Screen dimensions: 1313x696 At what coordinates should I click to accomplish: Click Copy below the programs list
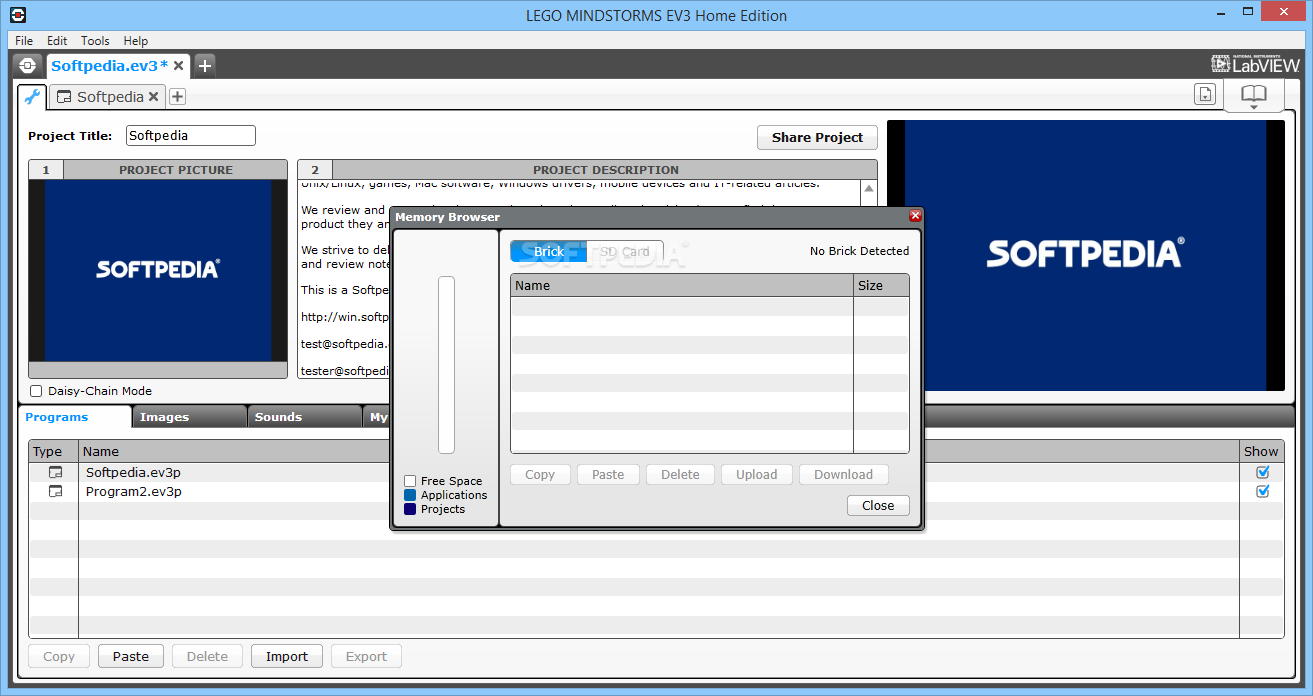59,657
